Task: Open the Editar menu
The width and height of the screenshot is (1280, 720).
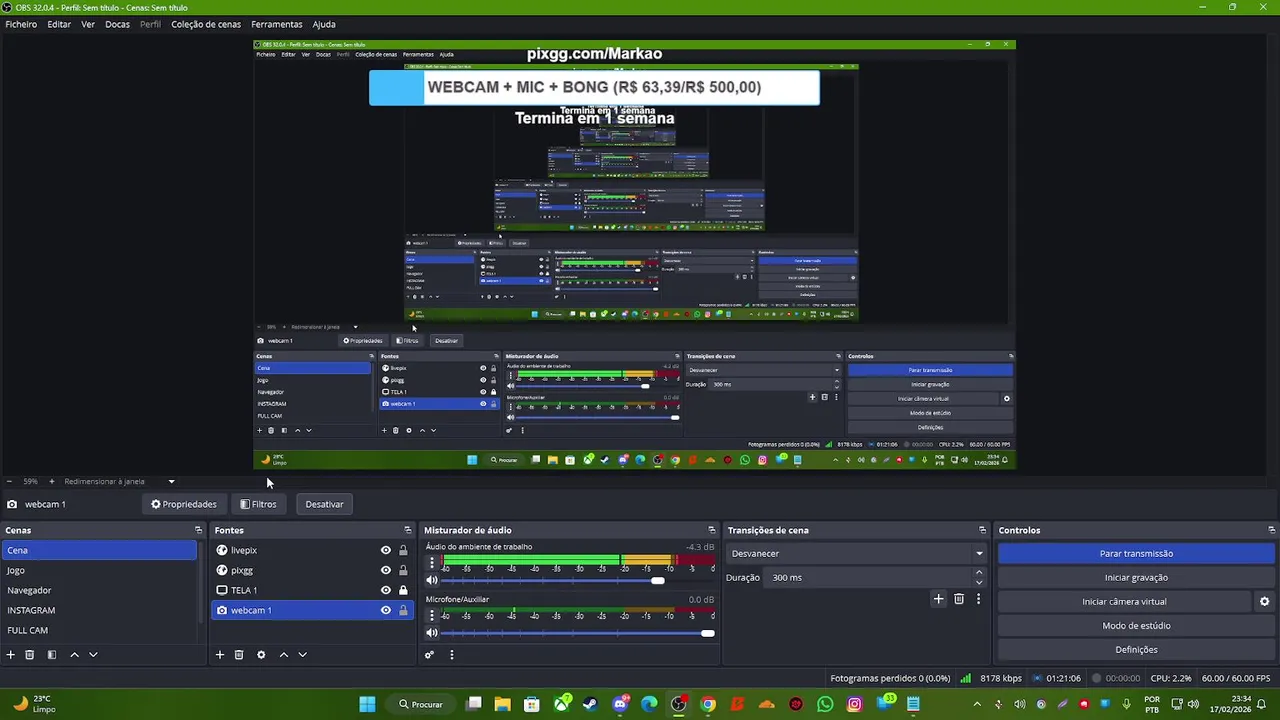Action: tap(59, 24)
